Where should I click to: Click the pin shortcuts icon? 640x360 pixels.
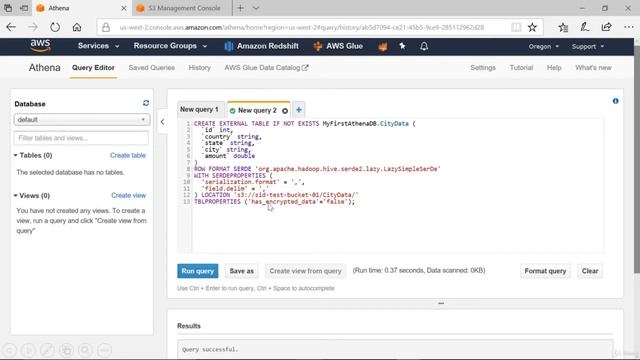tap(402, 46)
